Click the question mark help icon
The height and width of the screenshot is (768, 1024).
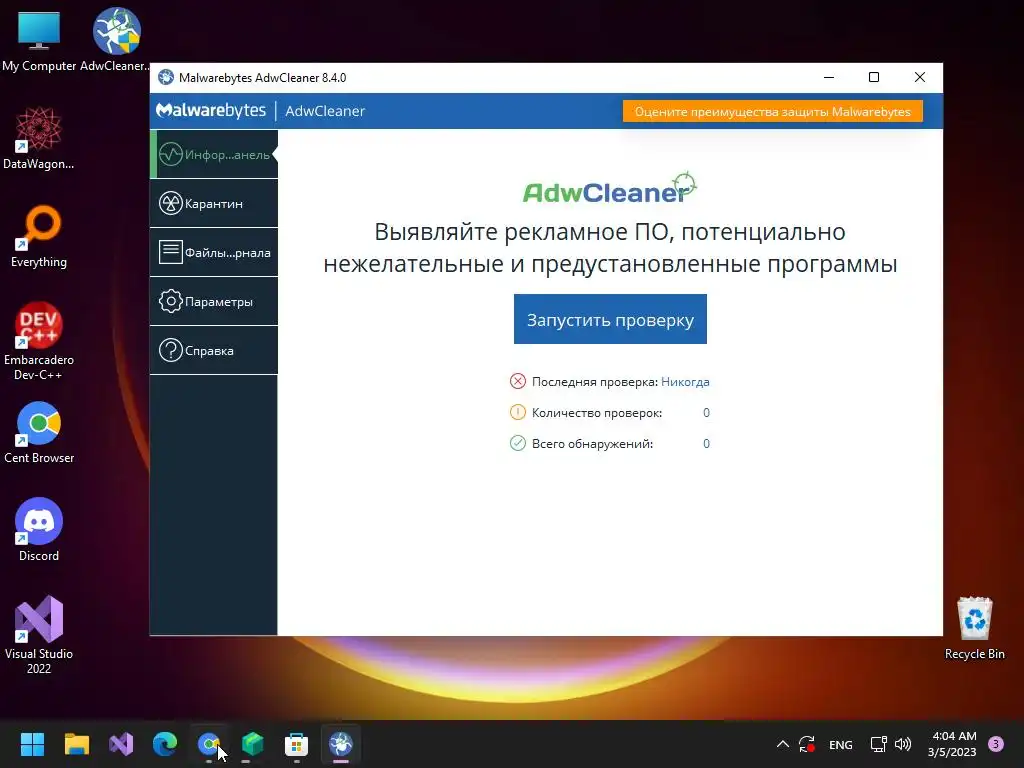[170, 350]
